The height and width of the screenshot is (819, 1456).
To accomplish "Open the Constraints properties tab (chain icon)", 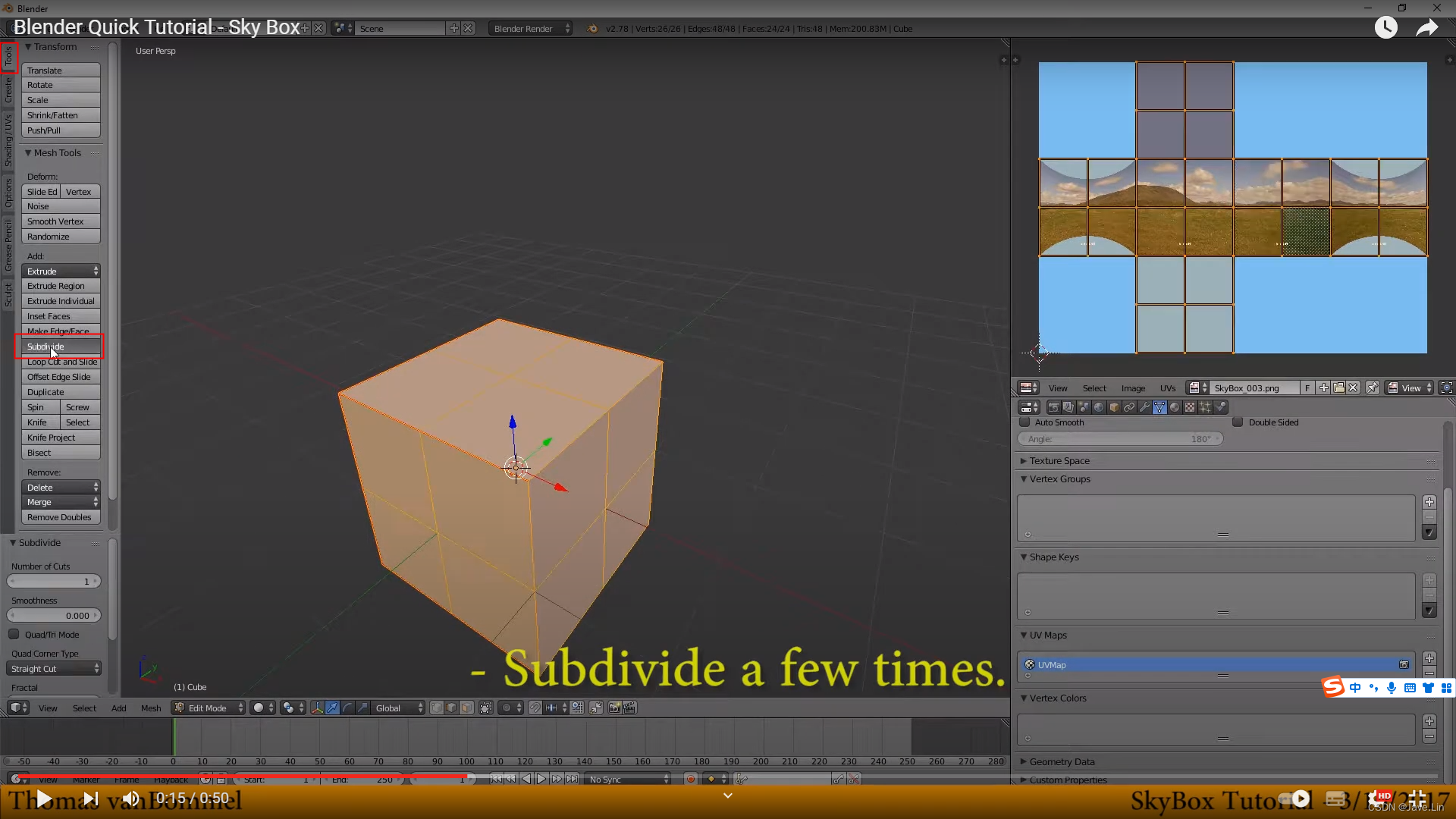I will coord(1129,407).
